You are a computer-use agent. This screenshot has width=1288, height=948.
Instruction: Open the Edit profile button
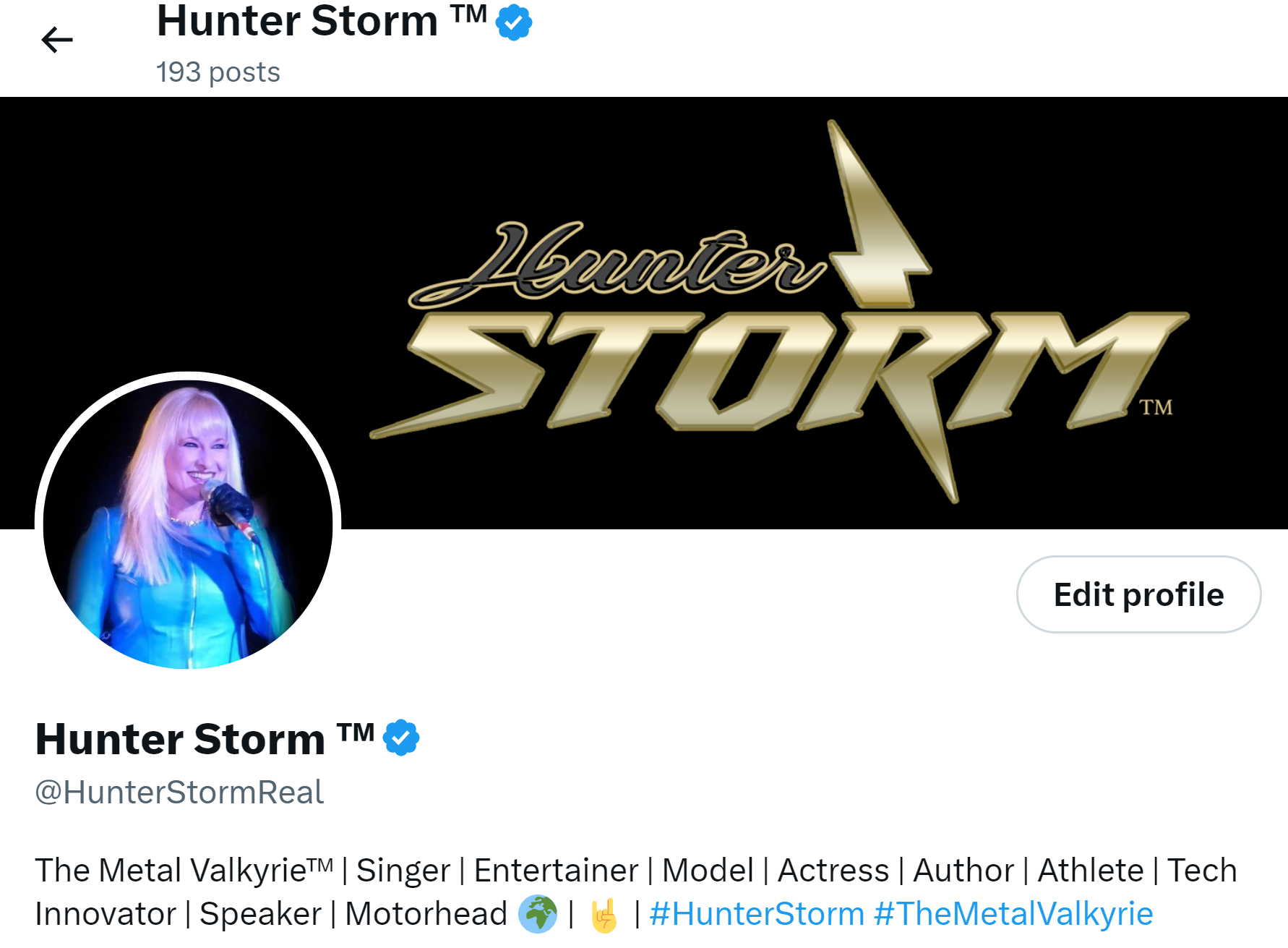pos(1138,594)
